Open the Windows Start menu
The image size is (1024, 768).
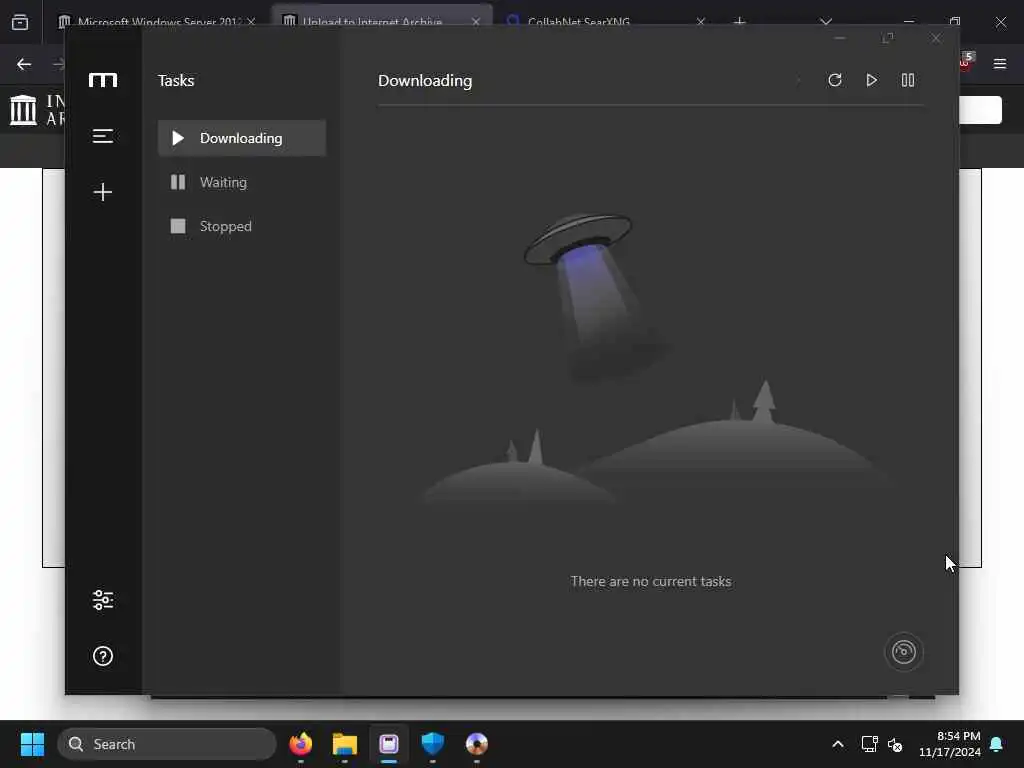pyautogui.click(x=32, y=744)
